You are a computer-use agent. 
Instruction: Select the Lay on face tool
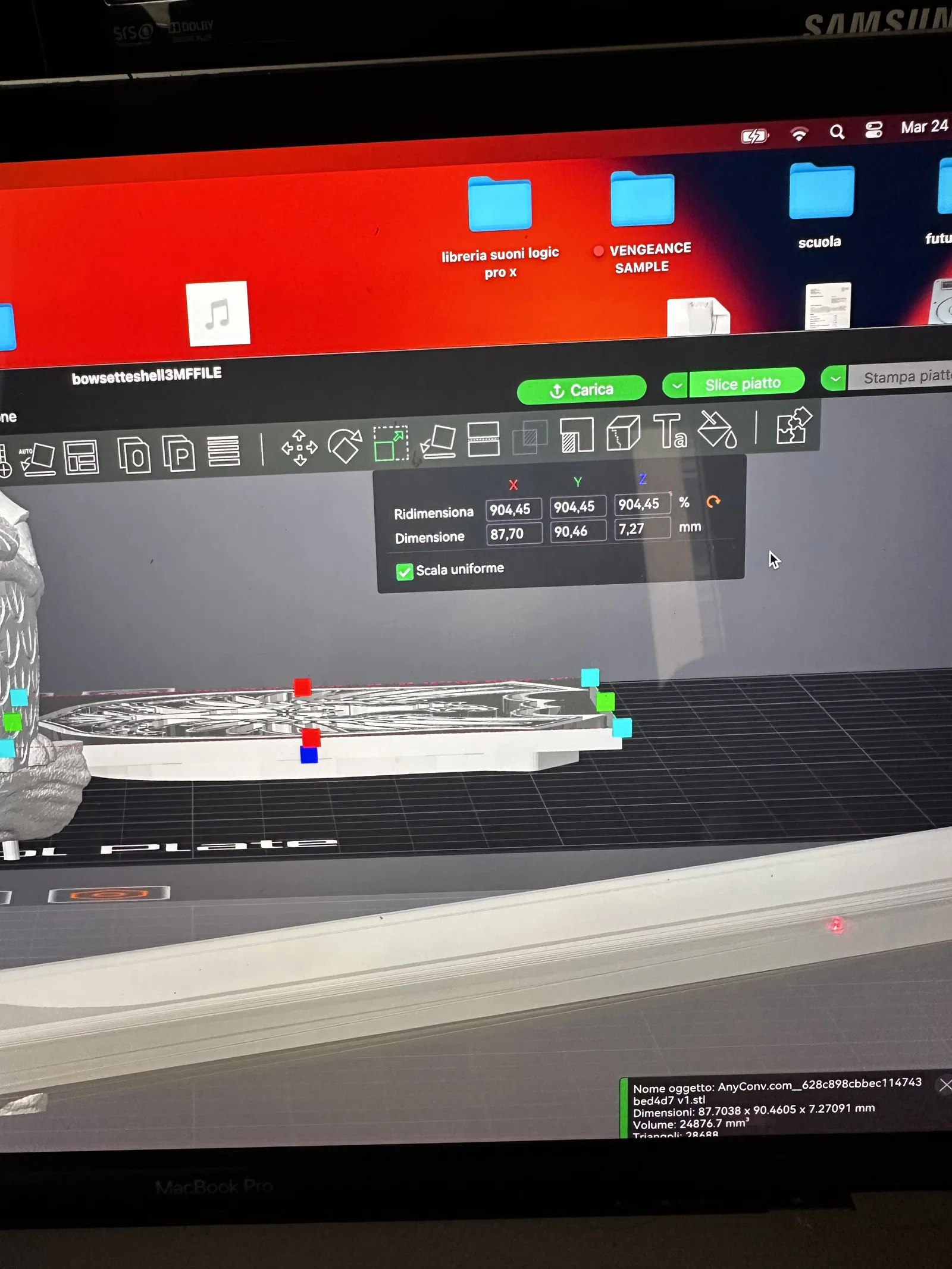(x=439, y=442)
